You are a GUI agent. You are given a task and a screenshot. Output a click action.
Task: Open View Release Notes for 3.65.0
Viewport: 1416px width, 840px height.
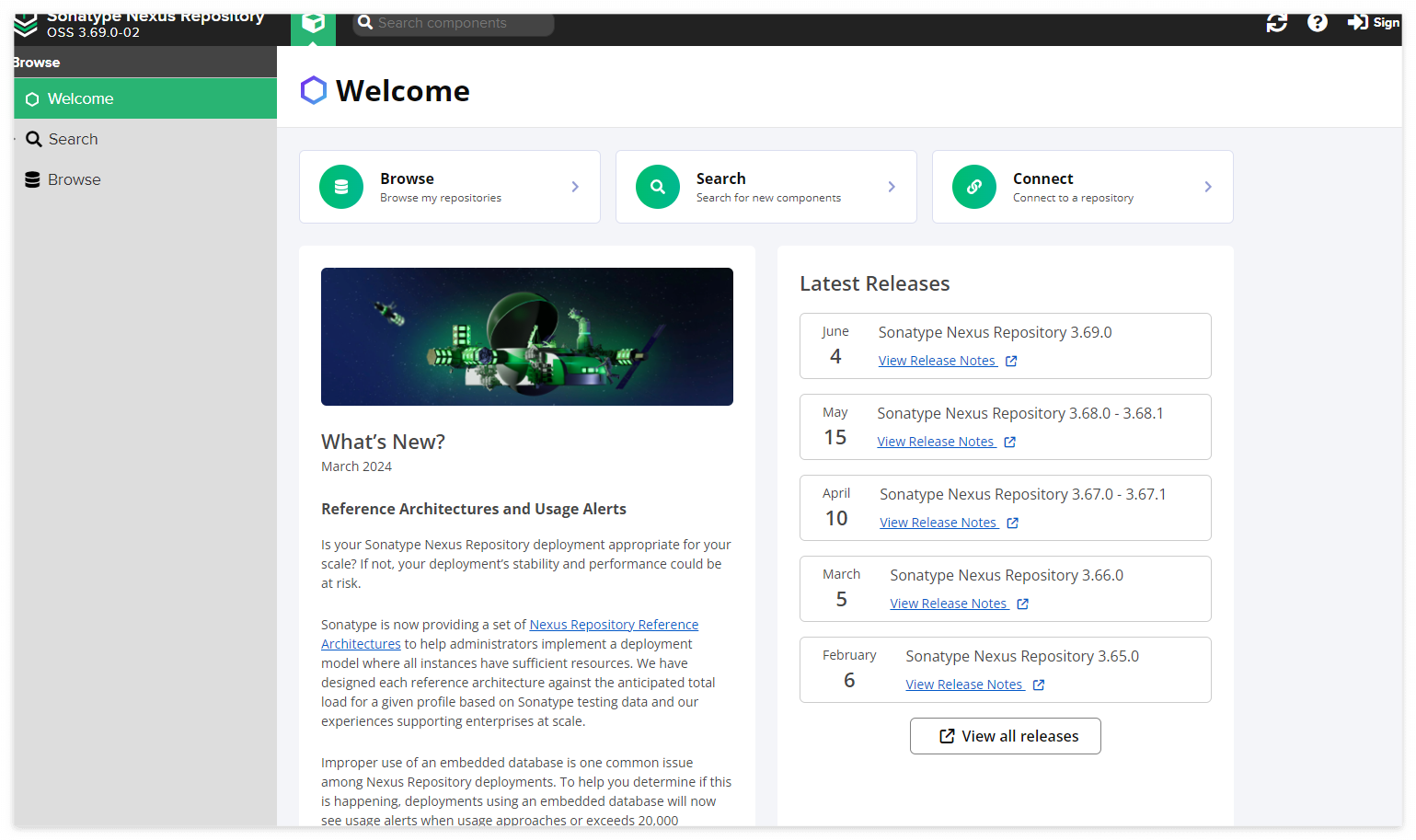(965, 685)
